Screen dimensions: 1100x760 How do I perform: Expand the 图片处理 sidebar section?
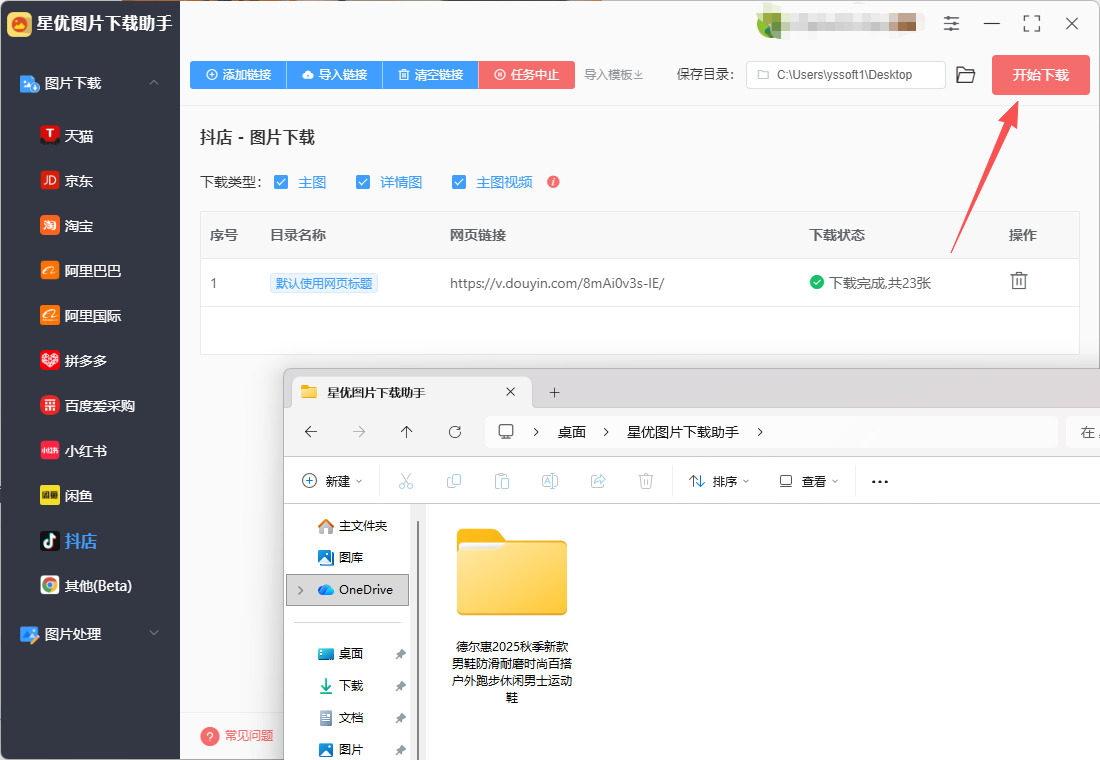pos(154,633)
